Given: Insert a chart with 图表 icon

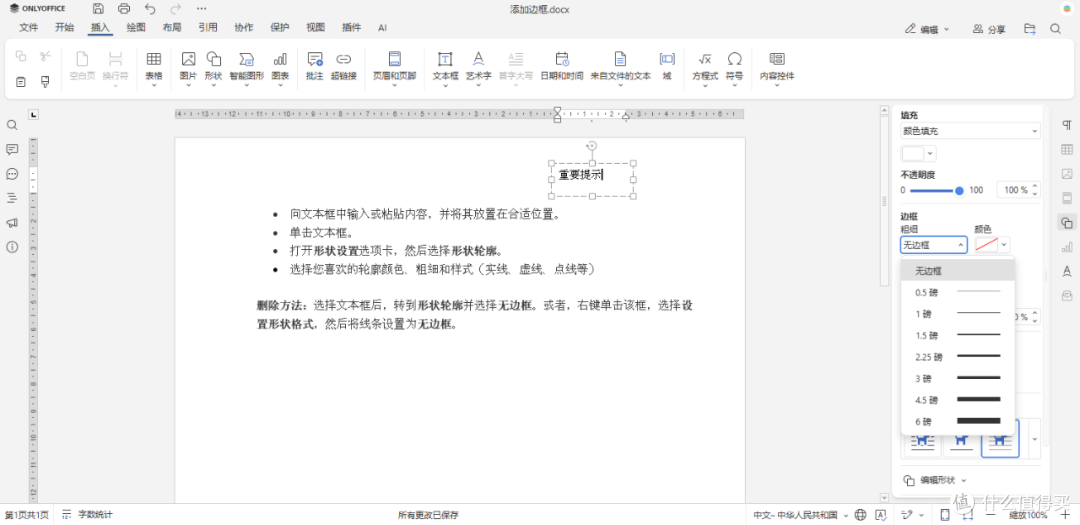Looking at the screenshot, I should point(280,68).
